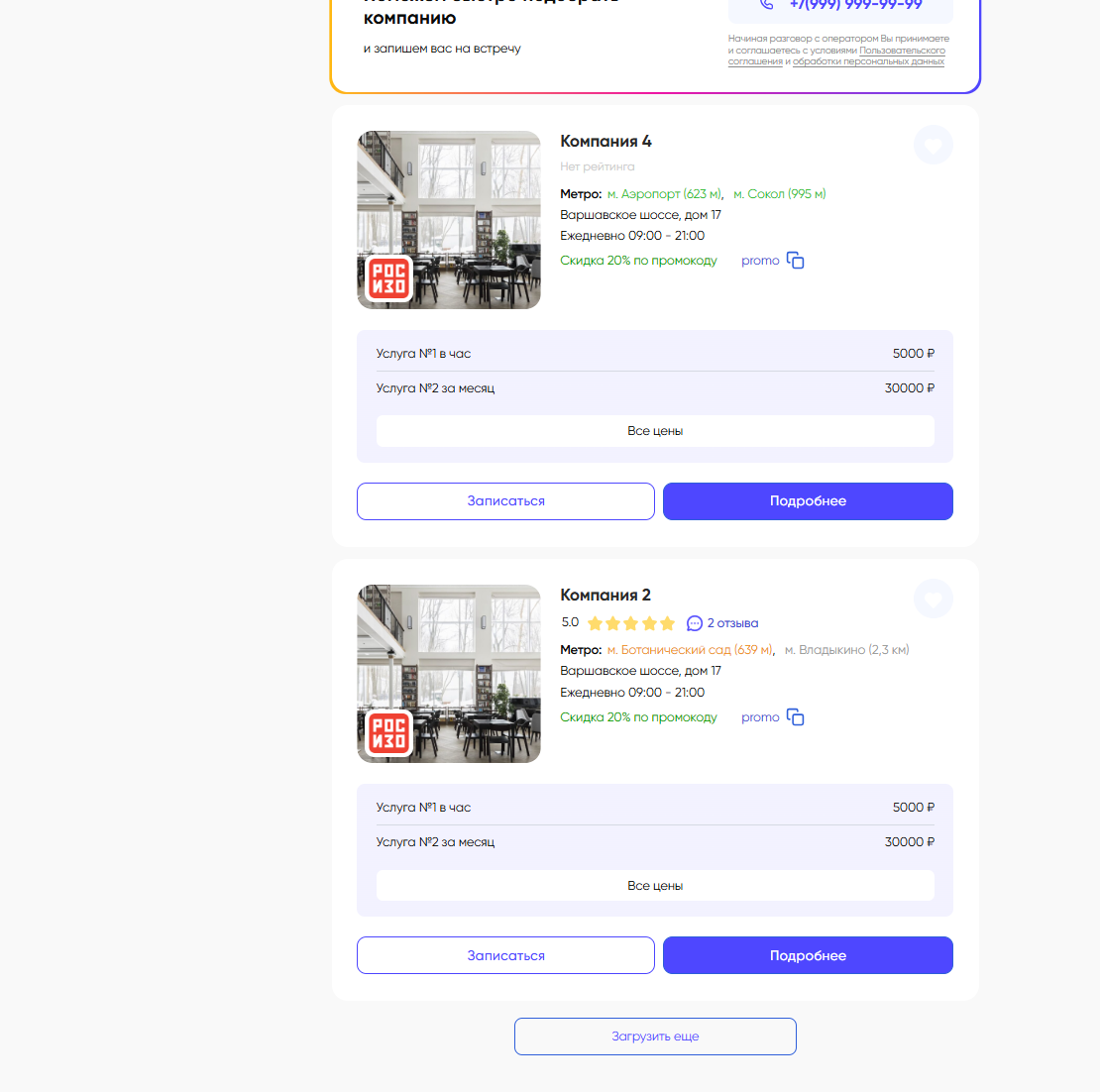Image resolution: width=1100 pixels, height=1092 pixels.
Task: Load more companies with Загрузить еще
Action: [655, 1037]
